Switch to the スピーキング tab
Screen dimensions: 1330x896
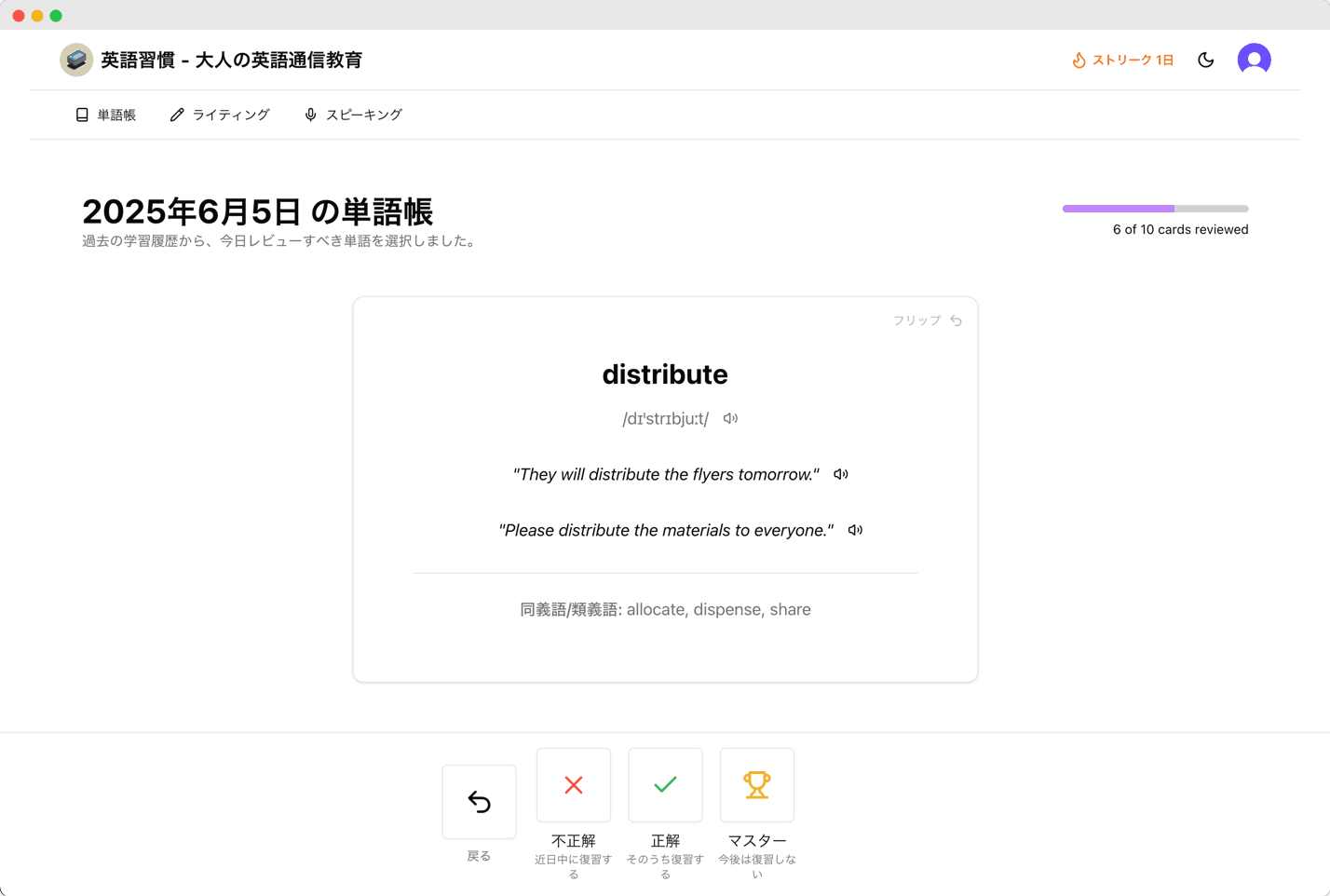353,115
